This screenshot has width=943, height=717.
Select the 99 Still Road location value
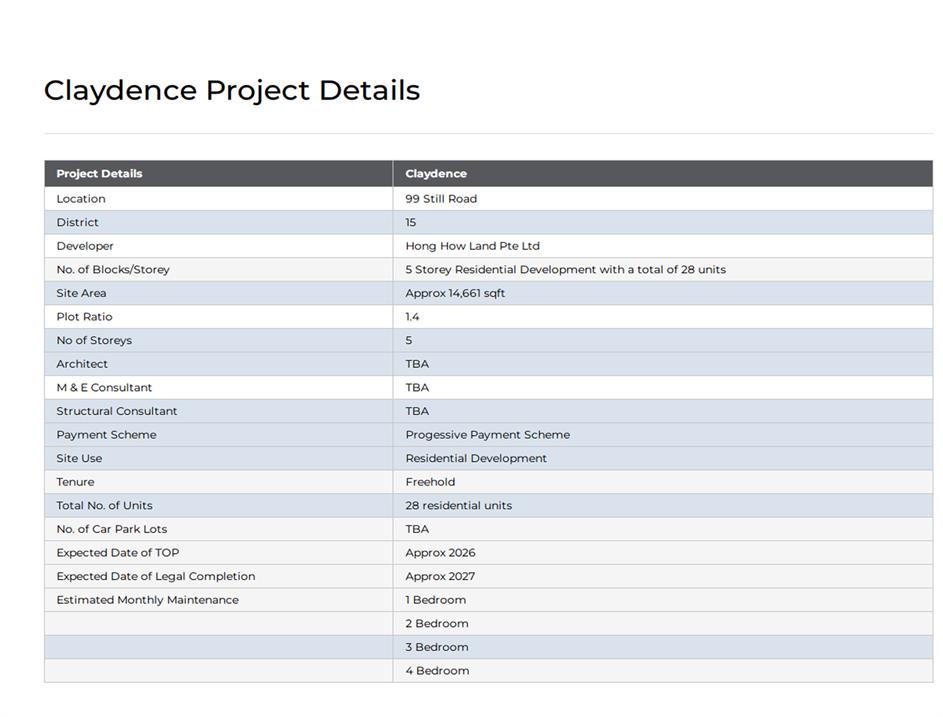click(441, 199)
